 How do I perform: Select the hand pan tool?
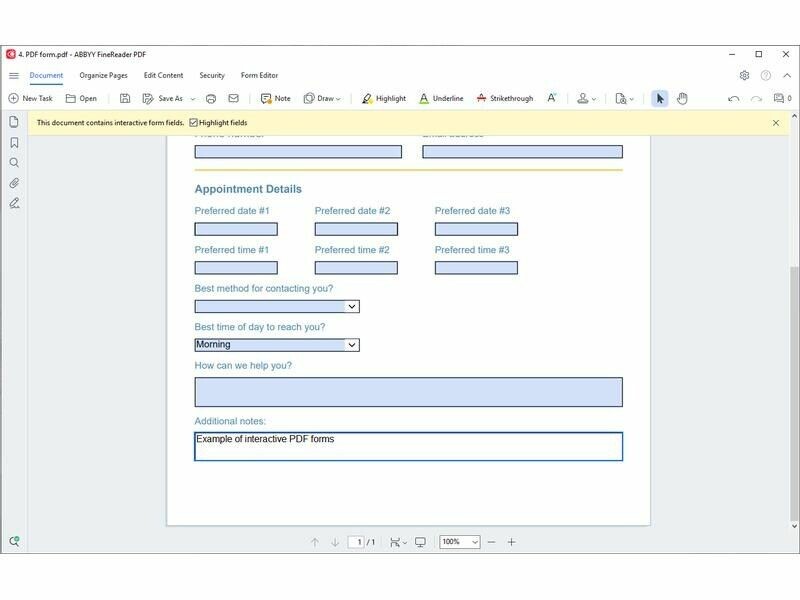click(682, 98)
